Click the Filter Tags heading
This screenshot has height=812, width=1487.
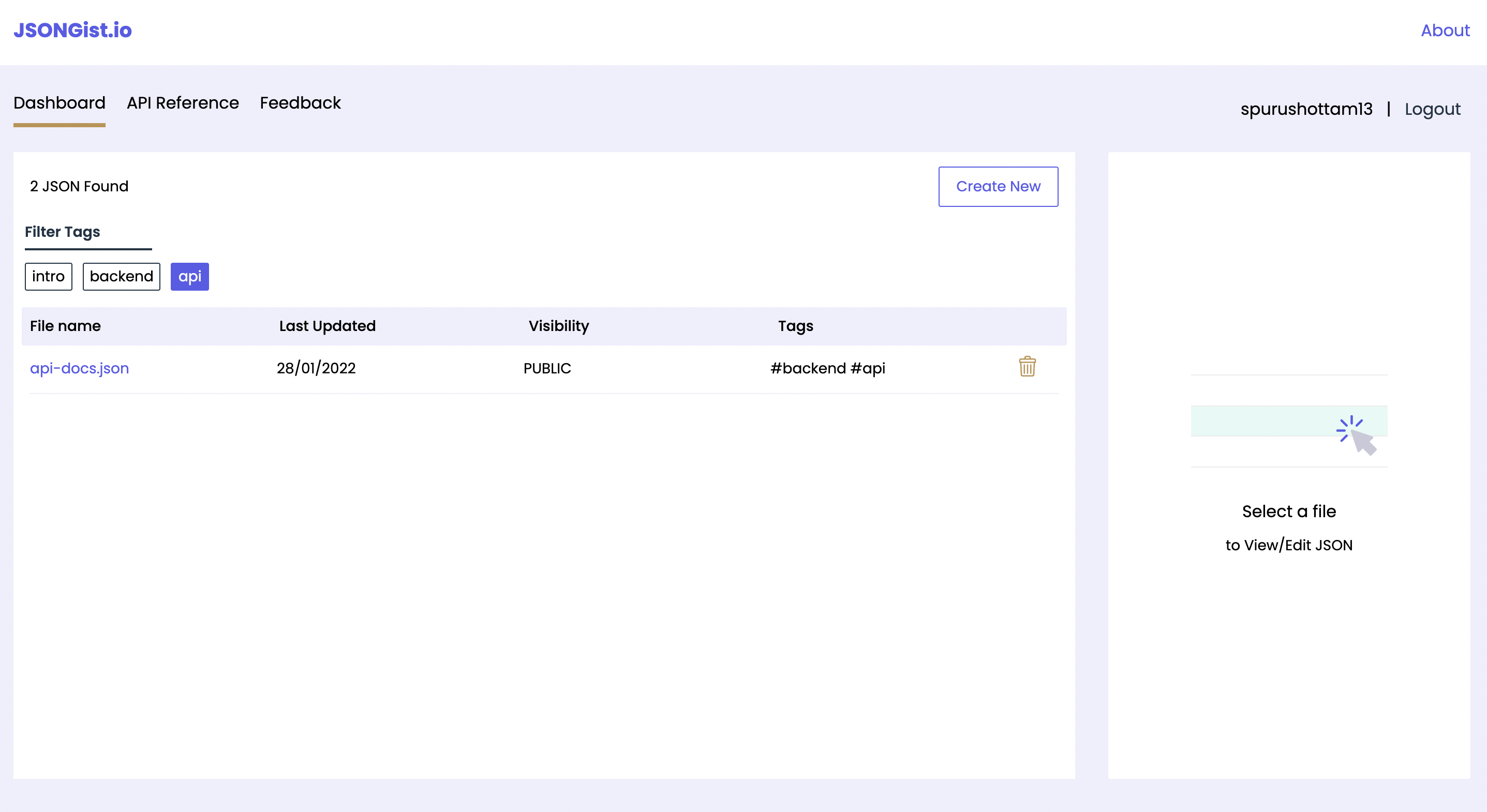coord(62,232)
